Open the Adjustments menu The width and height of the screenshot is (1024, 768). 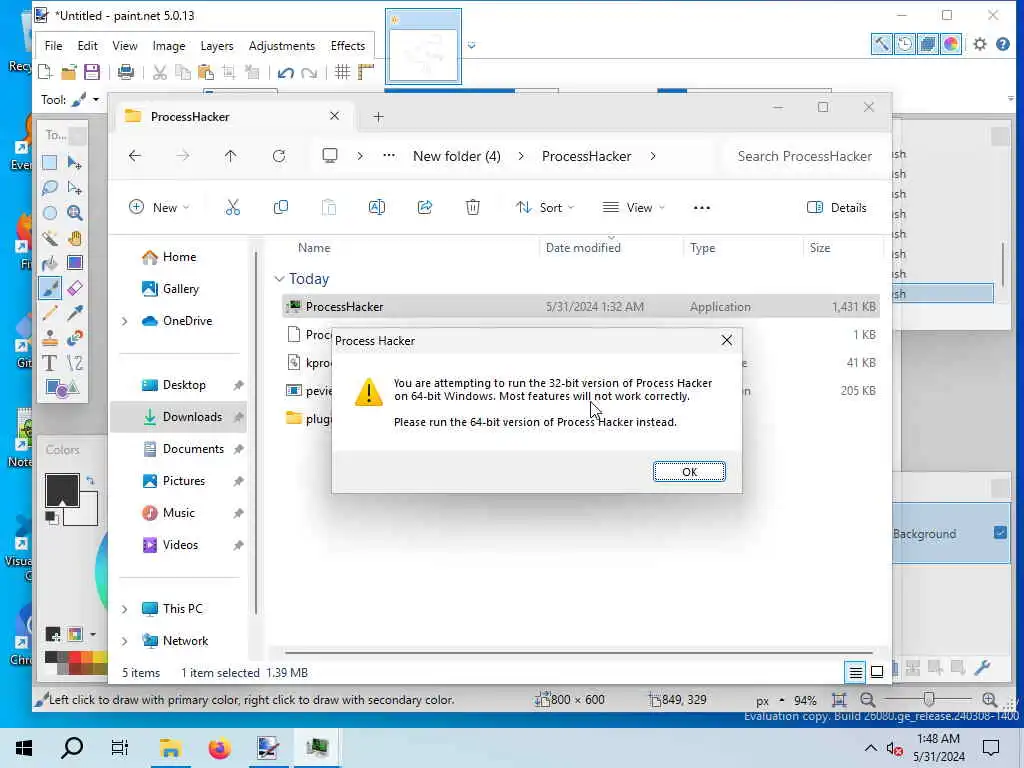coord(281,46)
